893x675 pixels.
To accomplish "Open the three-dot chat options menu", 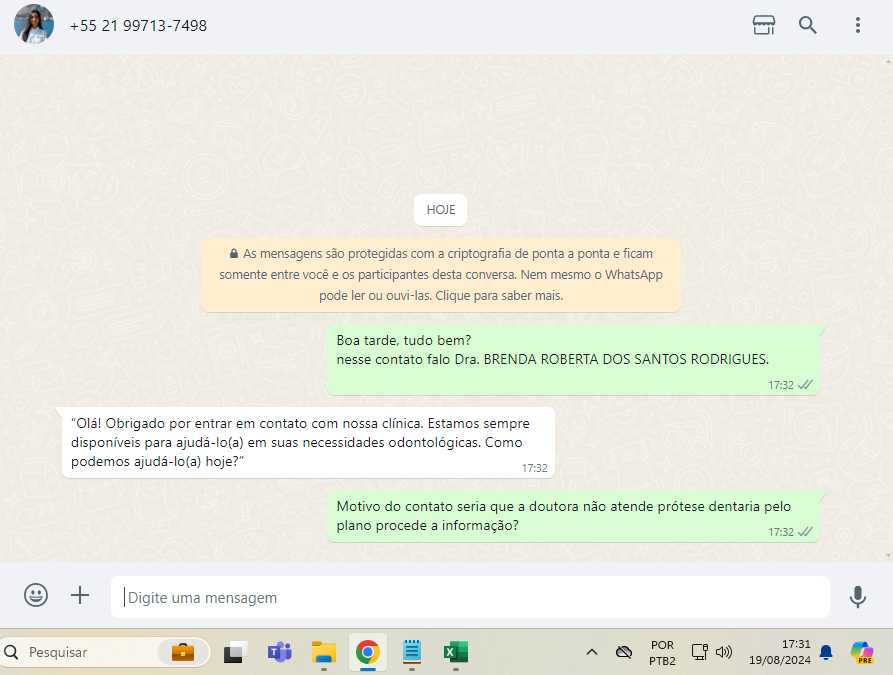I will click(857, 26).
